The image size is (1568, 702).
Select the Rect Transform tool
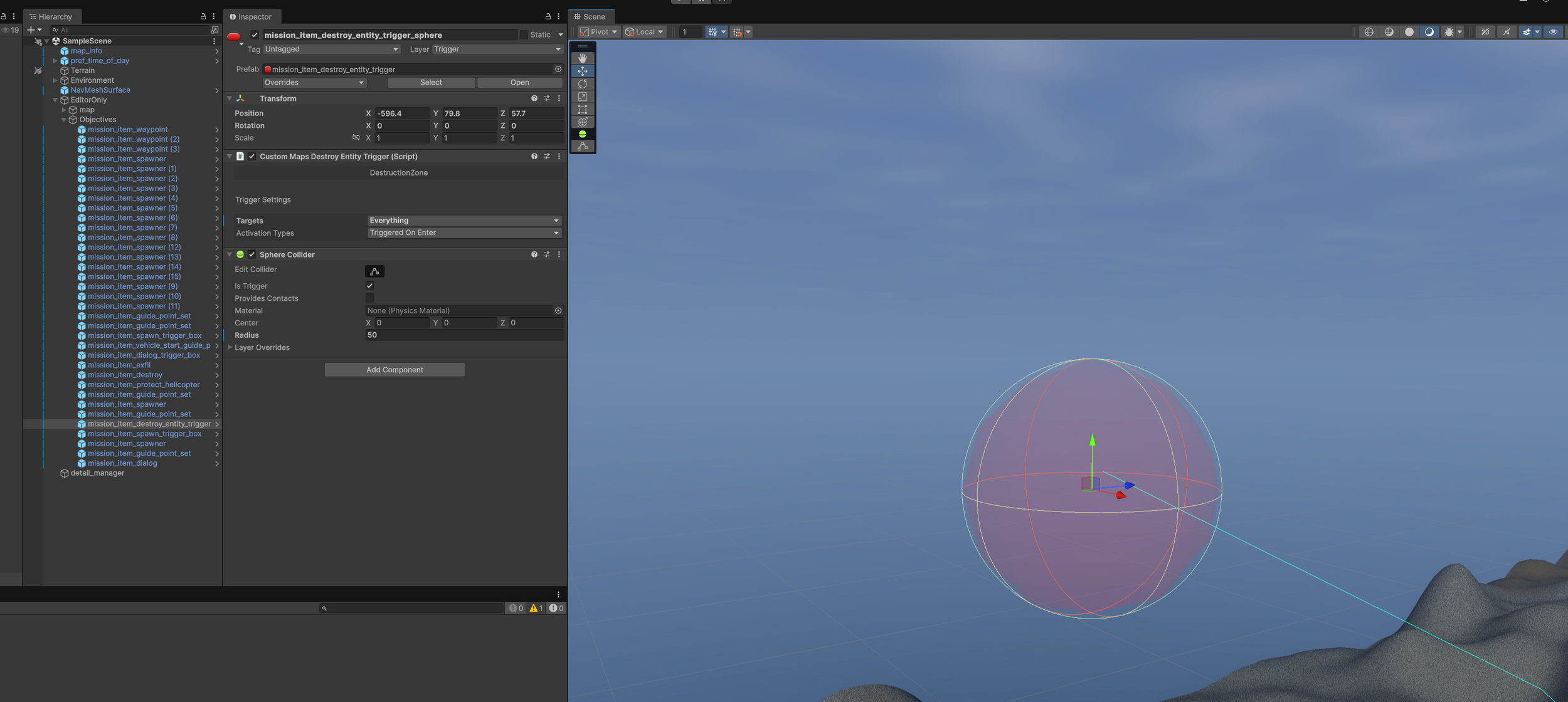tap(582, 109)
